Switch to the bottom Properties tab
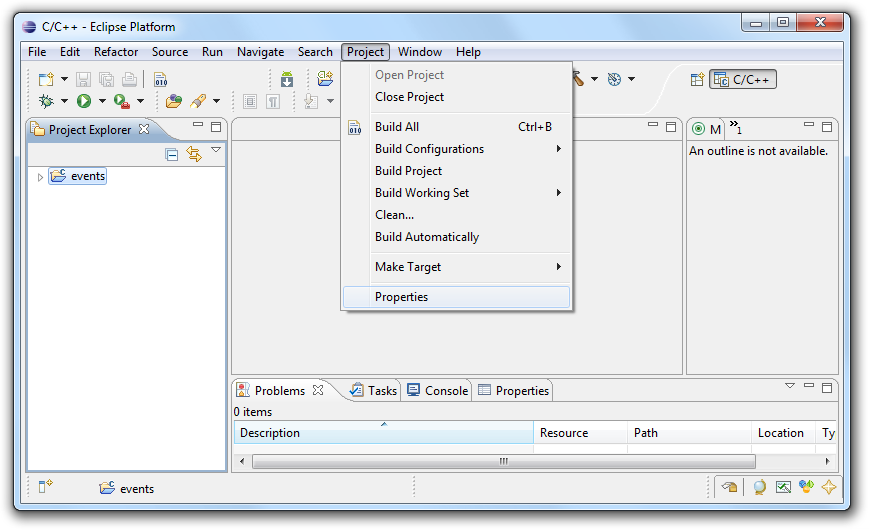 pos(514,391)
